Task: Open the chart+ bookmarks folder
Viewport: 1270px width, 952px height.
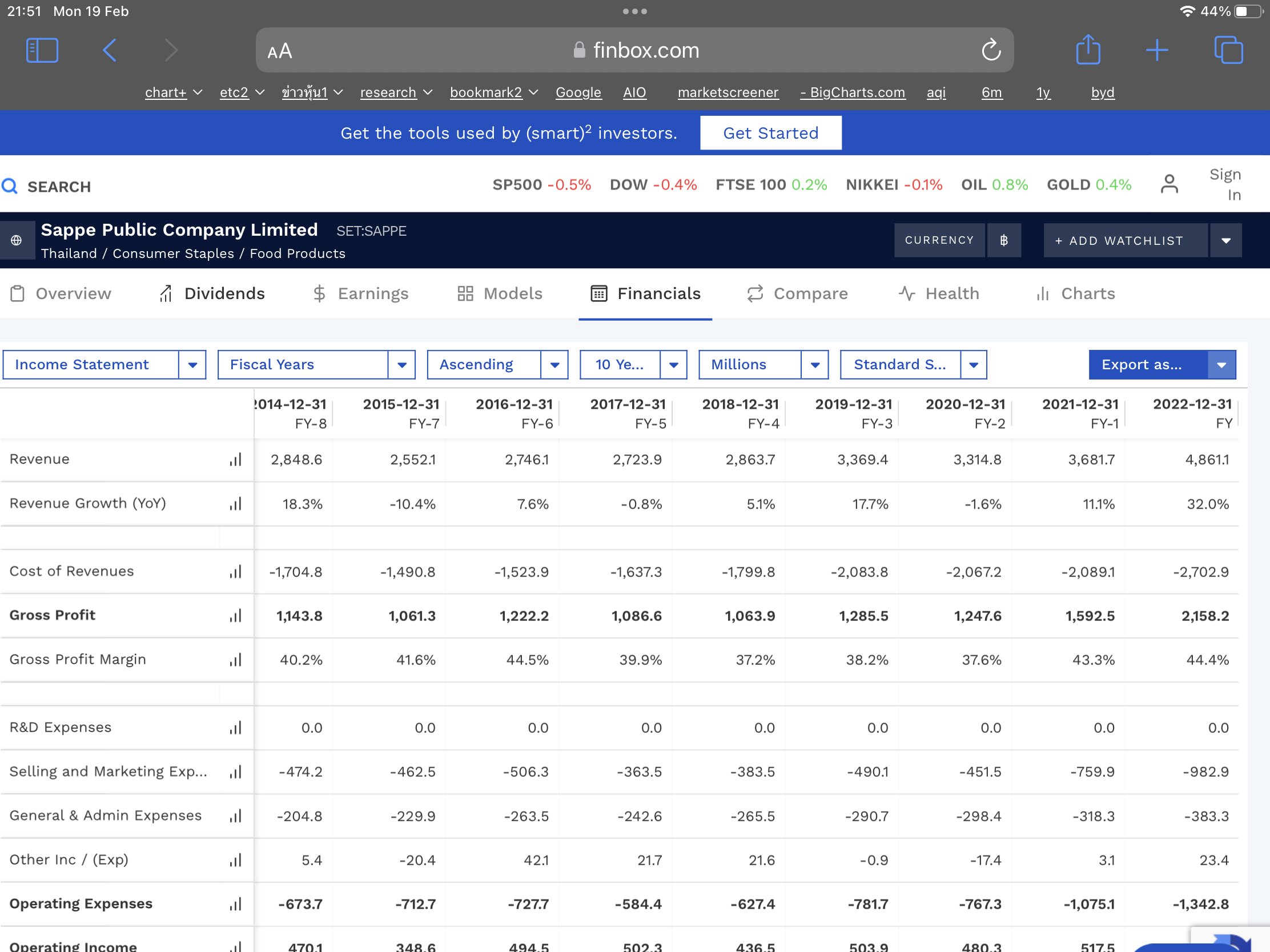Action: tap(174, 92)
